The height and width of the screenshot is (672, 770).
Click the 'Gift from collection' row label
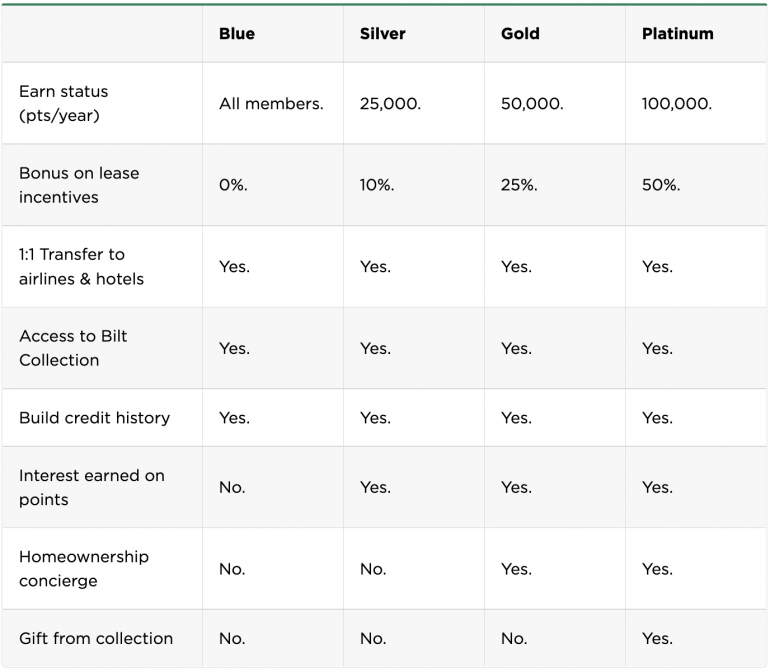(96, 639)
